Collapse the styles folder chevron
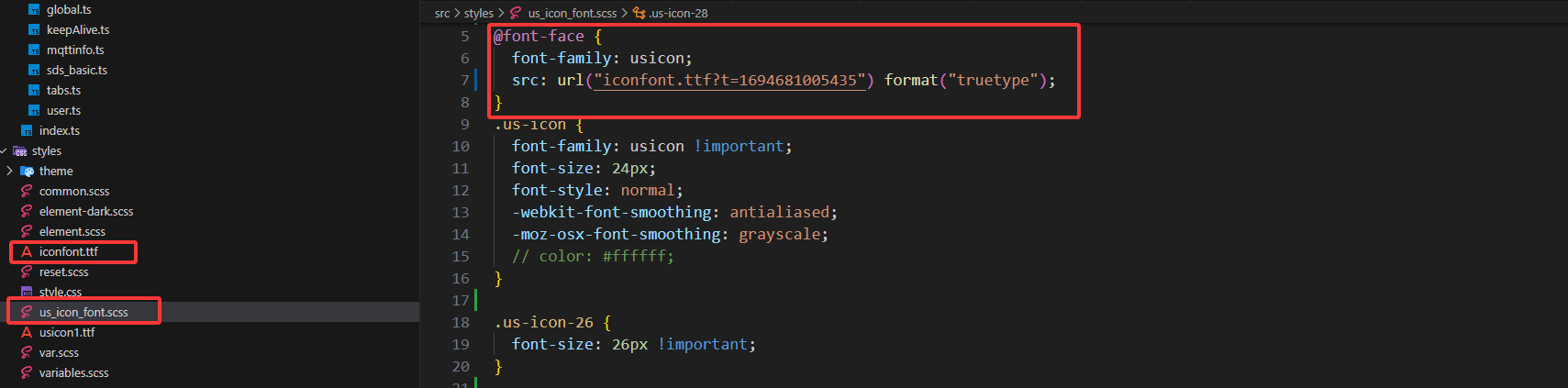 point(4,150)
